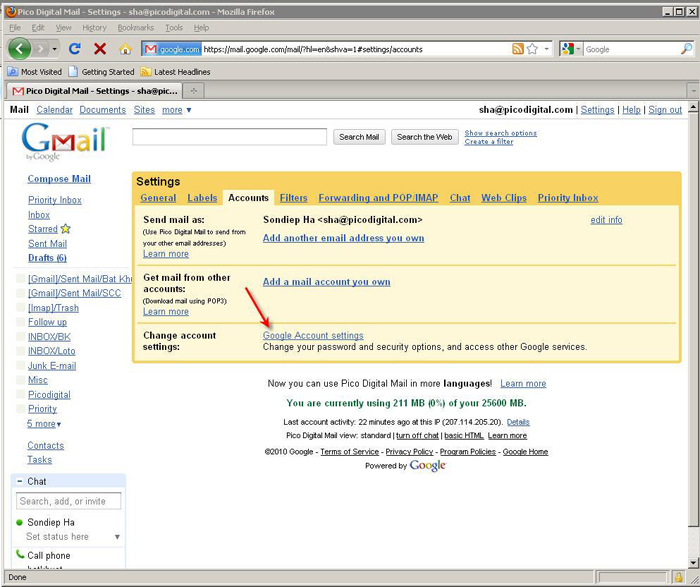Screen dimensions: 700x587
Task: Open the Bookmarks menu
Action: coord(136,28)
